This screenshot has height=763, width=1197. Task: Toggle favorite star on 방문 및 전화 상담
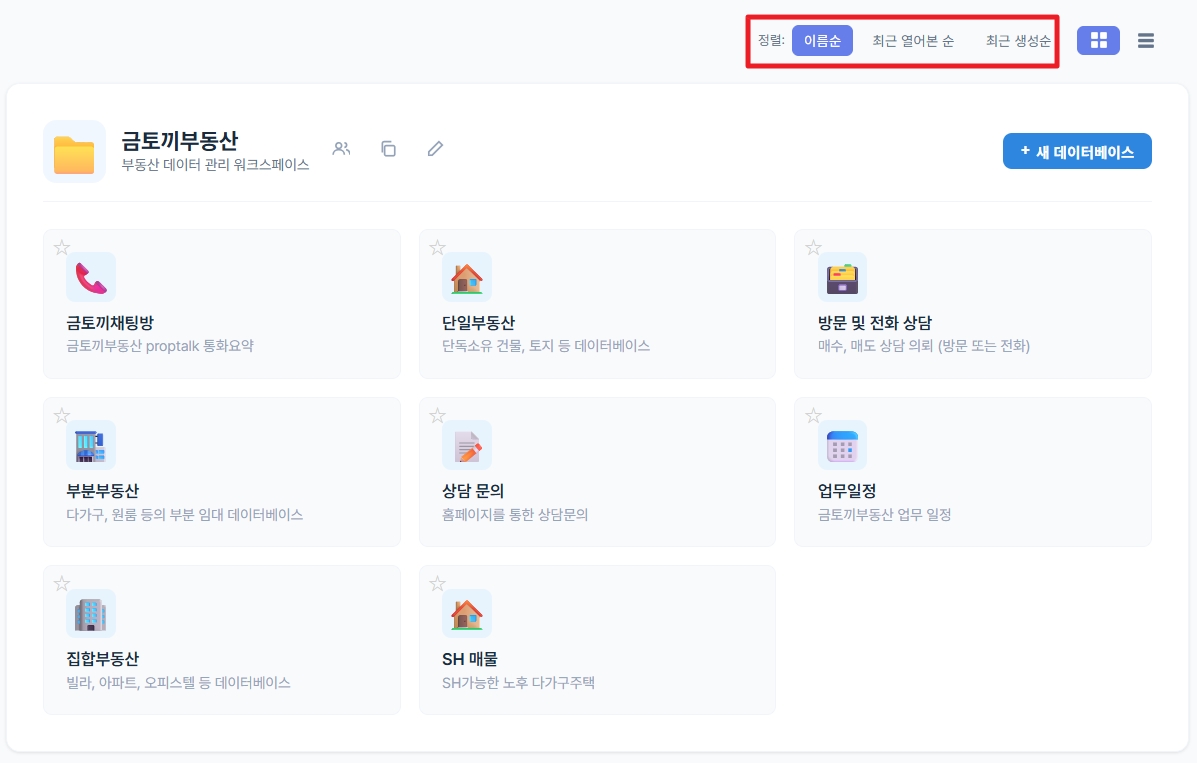point(813,247)
